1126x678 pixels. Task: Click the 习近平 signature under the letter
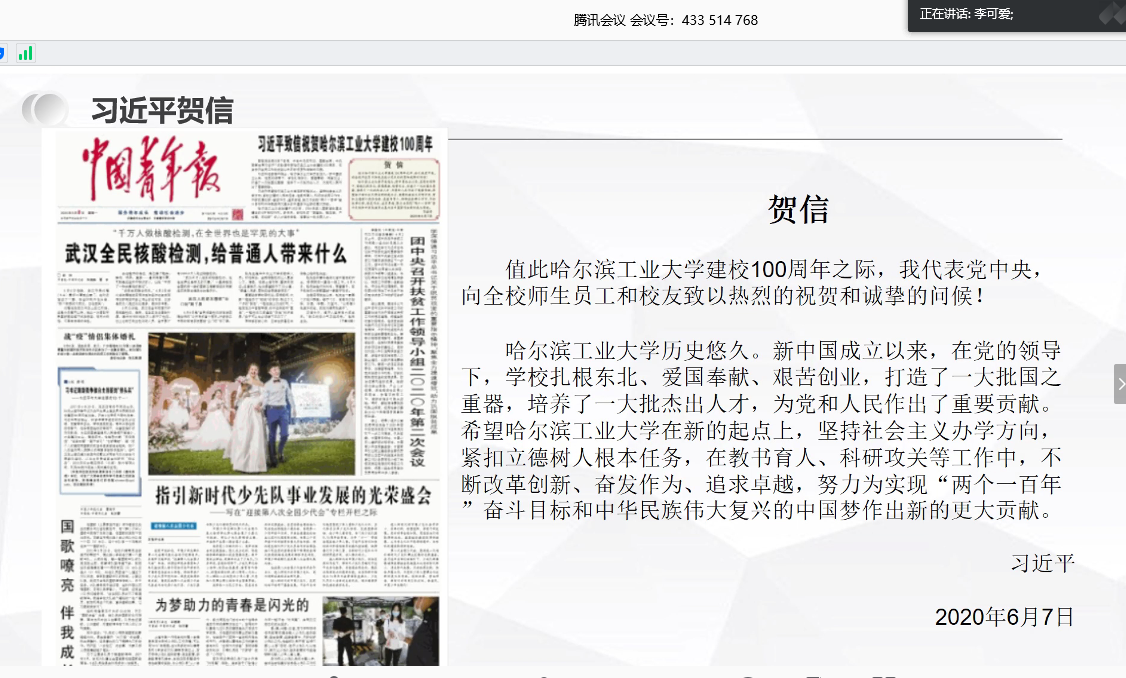coord(1042,563)
